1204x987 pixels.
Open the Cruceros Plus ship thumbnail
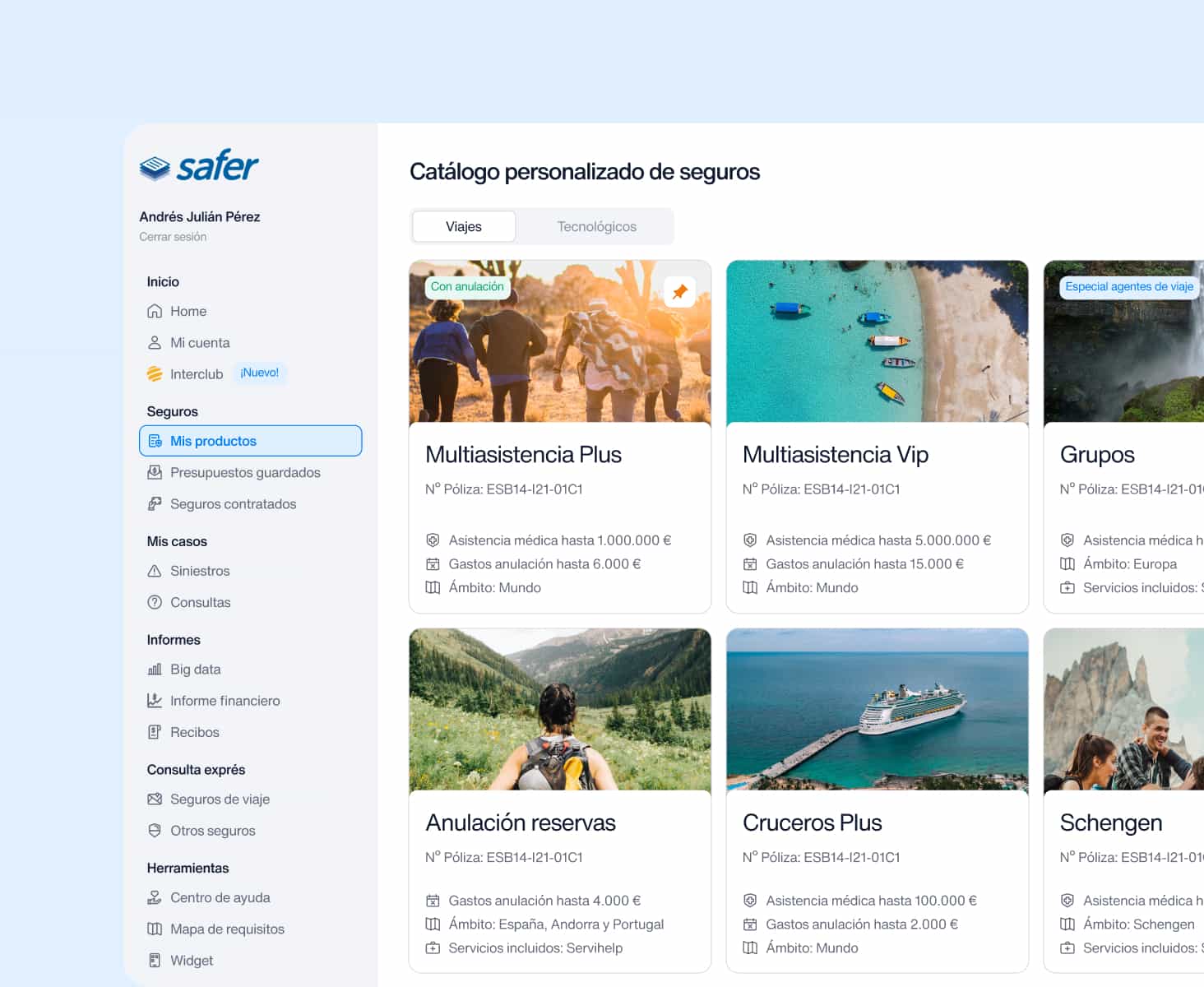tap(878, 710)
